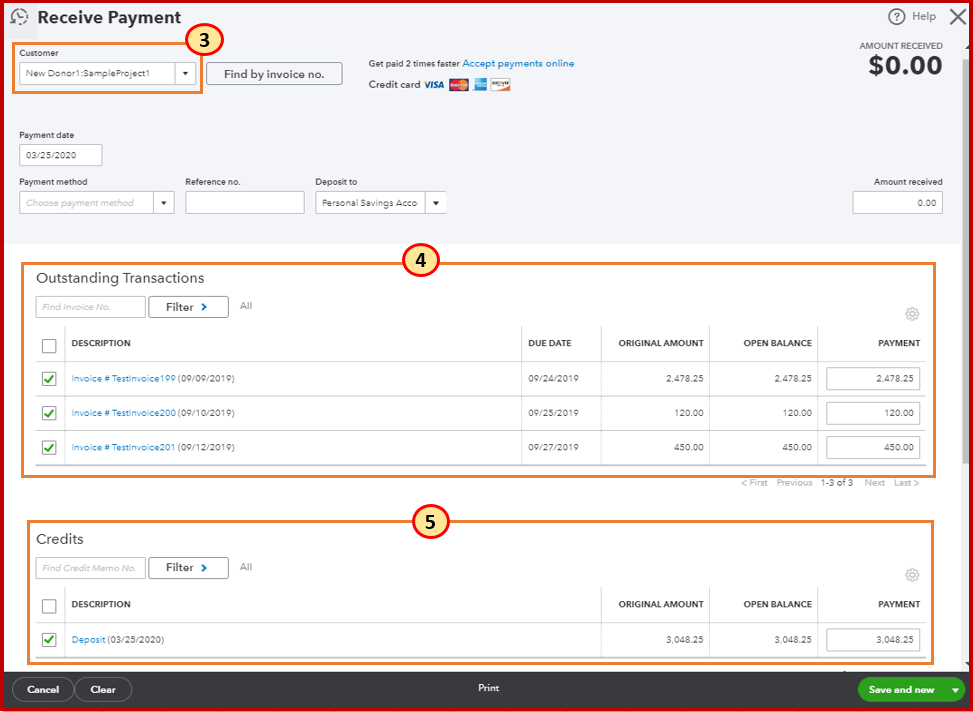This screenshot has width=973, height=712.
Task: Click the Payment date field
Action: [x=61, y=155]
